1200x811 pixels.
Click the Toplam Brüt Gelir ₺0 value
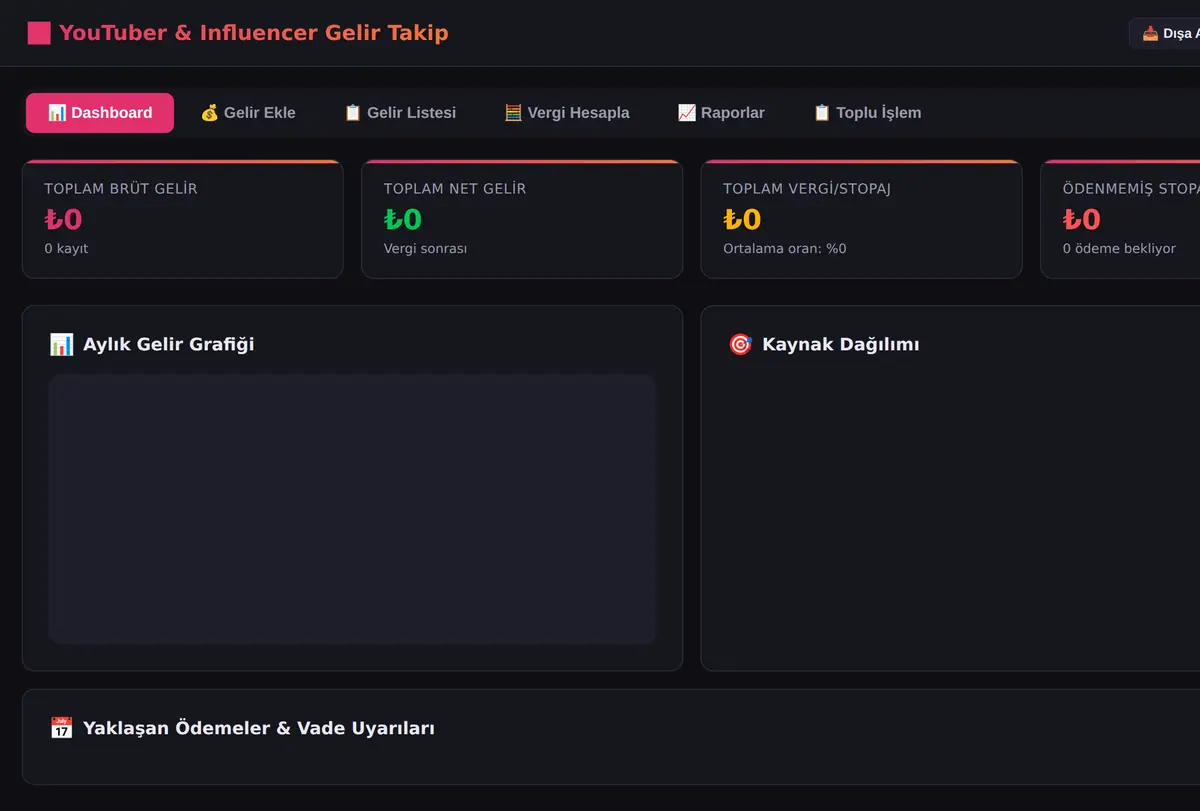(63, 219)
